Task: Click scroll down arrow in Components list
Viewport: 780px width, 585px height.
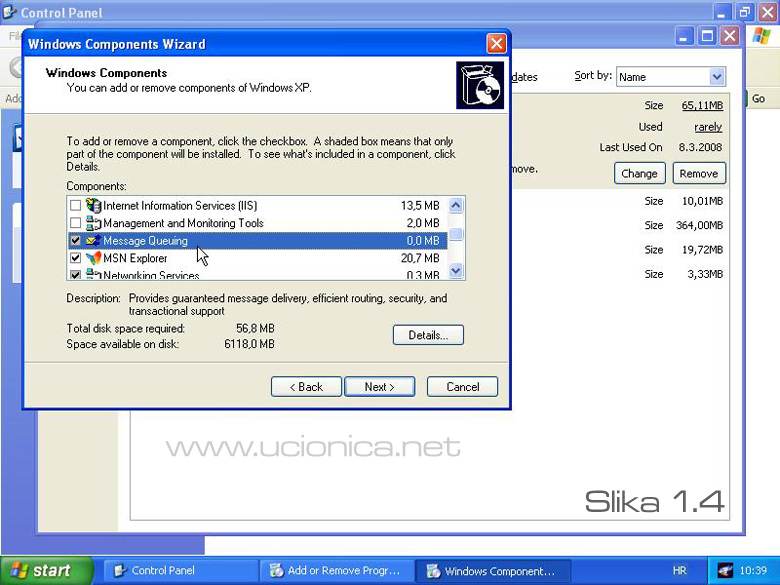Action: click(x=456, y=271)
